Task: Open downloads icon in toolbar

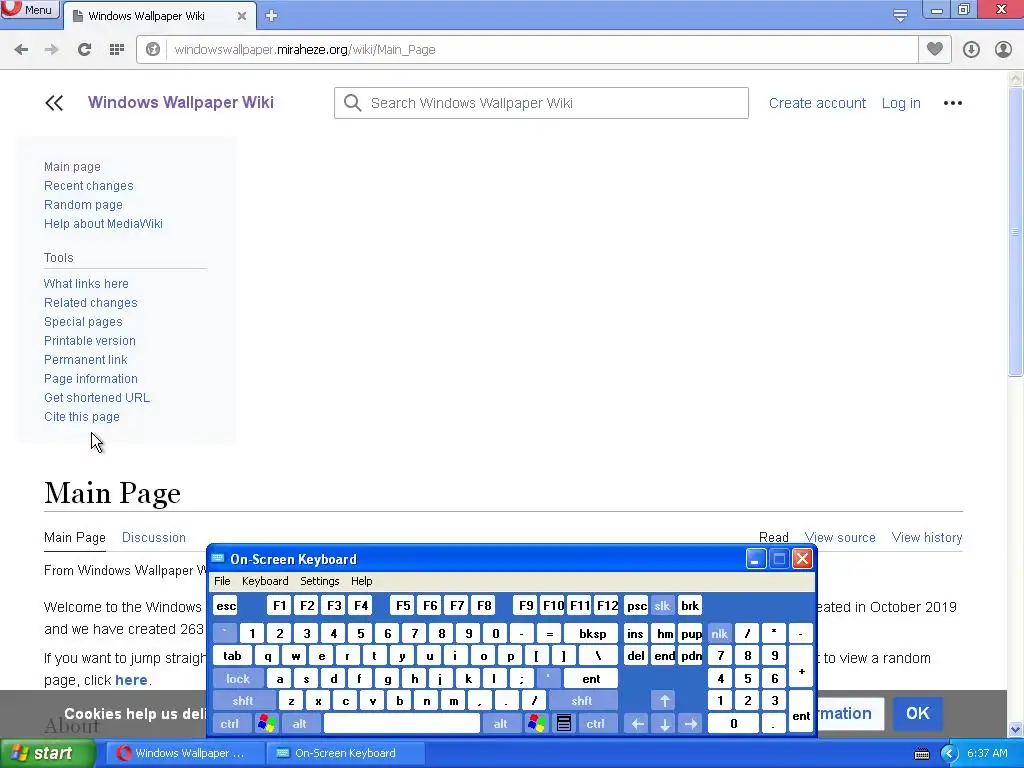Action: (971, 50)
